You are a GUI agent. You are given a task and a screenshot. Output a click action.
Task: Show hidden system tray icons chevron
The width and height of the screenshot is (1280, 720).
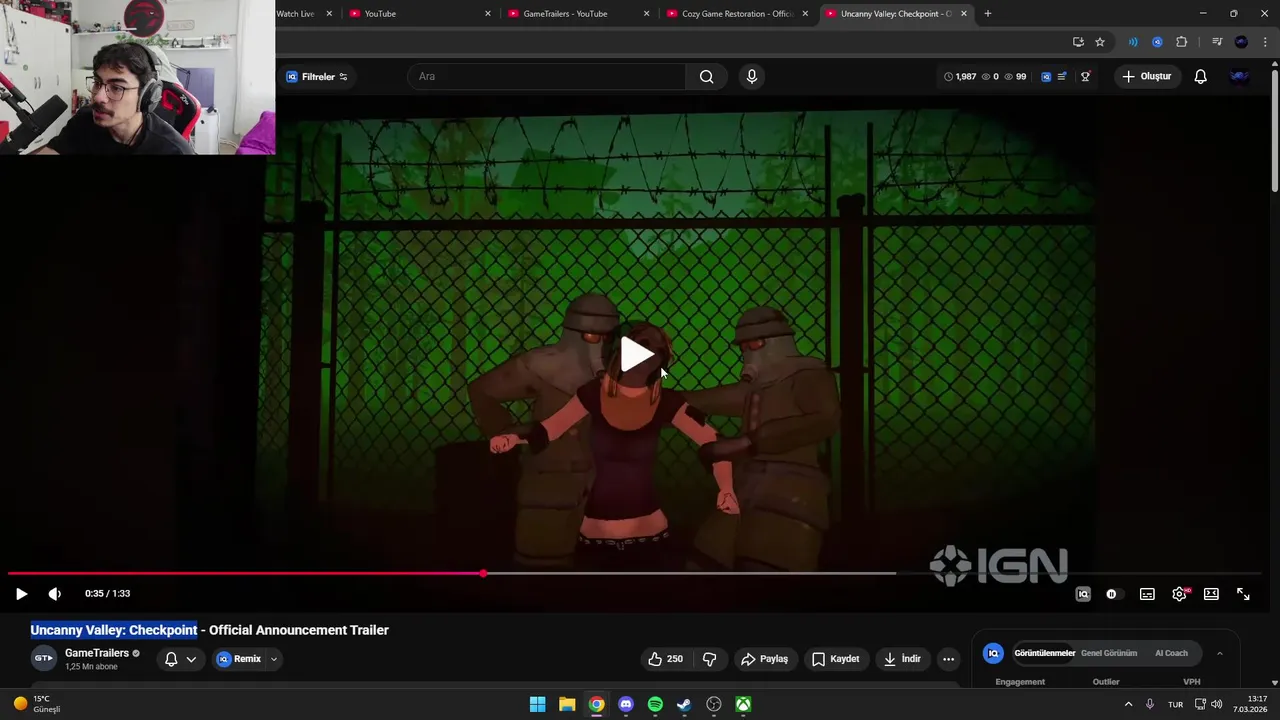point(1128,705)
